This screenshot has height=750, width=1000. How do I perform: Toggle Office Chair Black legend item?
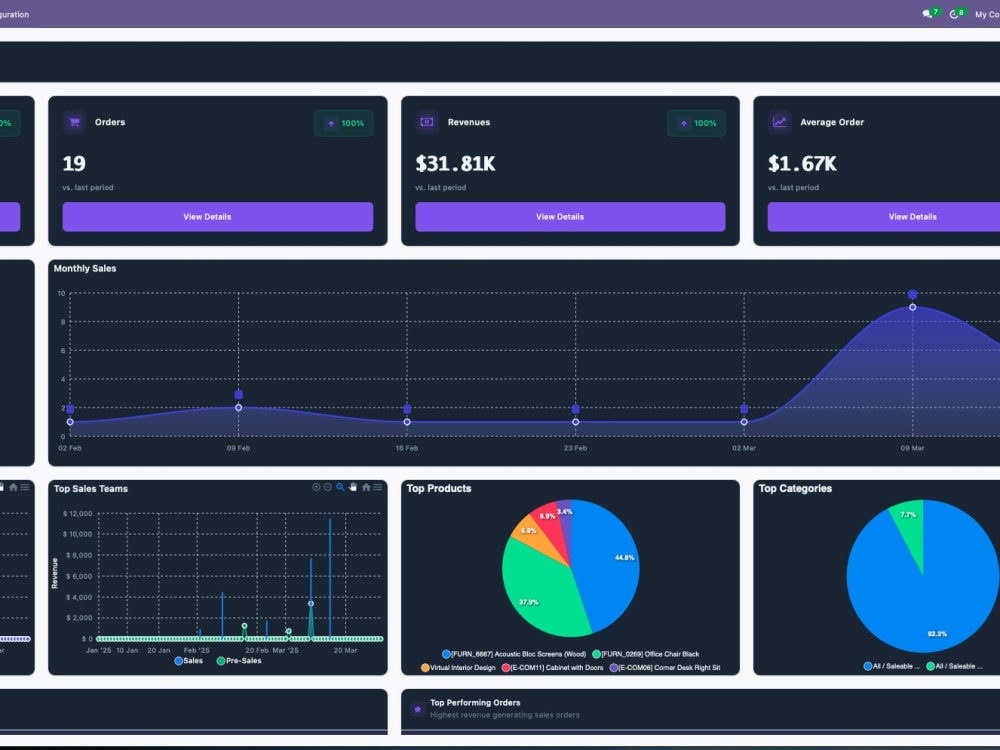tap(645, 654)
